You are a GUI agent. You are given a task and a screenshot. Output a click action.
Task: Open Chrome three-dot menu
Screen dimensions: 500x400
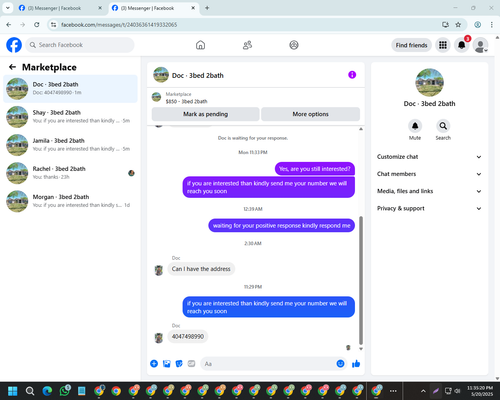pyautogui.click(x=491, y=25)
